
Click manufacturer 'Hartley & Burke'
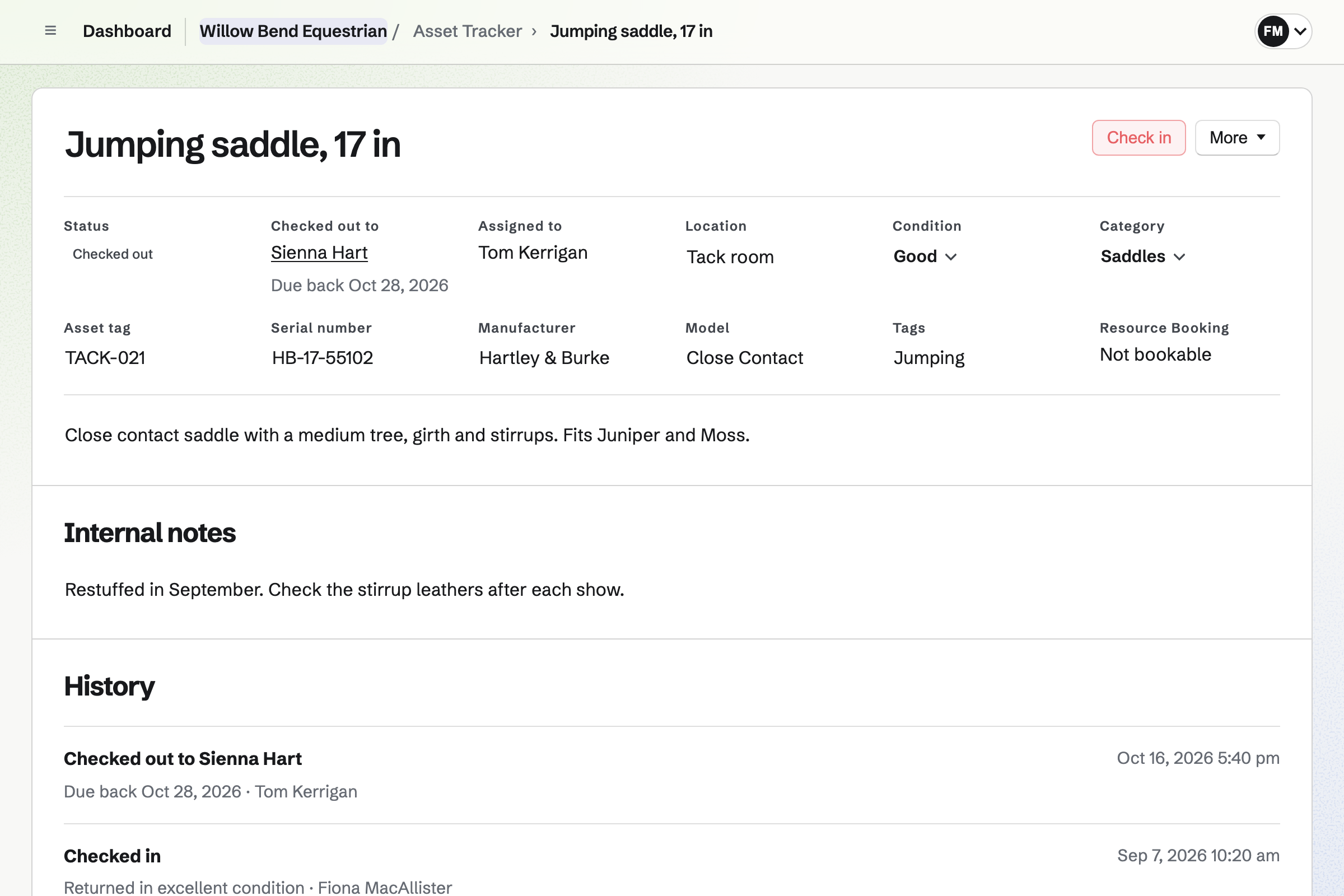pyautogui.click(x=544, y=358)
